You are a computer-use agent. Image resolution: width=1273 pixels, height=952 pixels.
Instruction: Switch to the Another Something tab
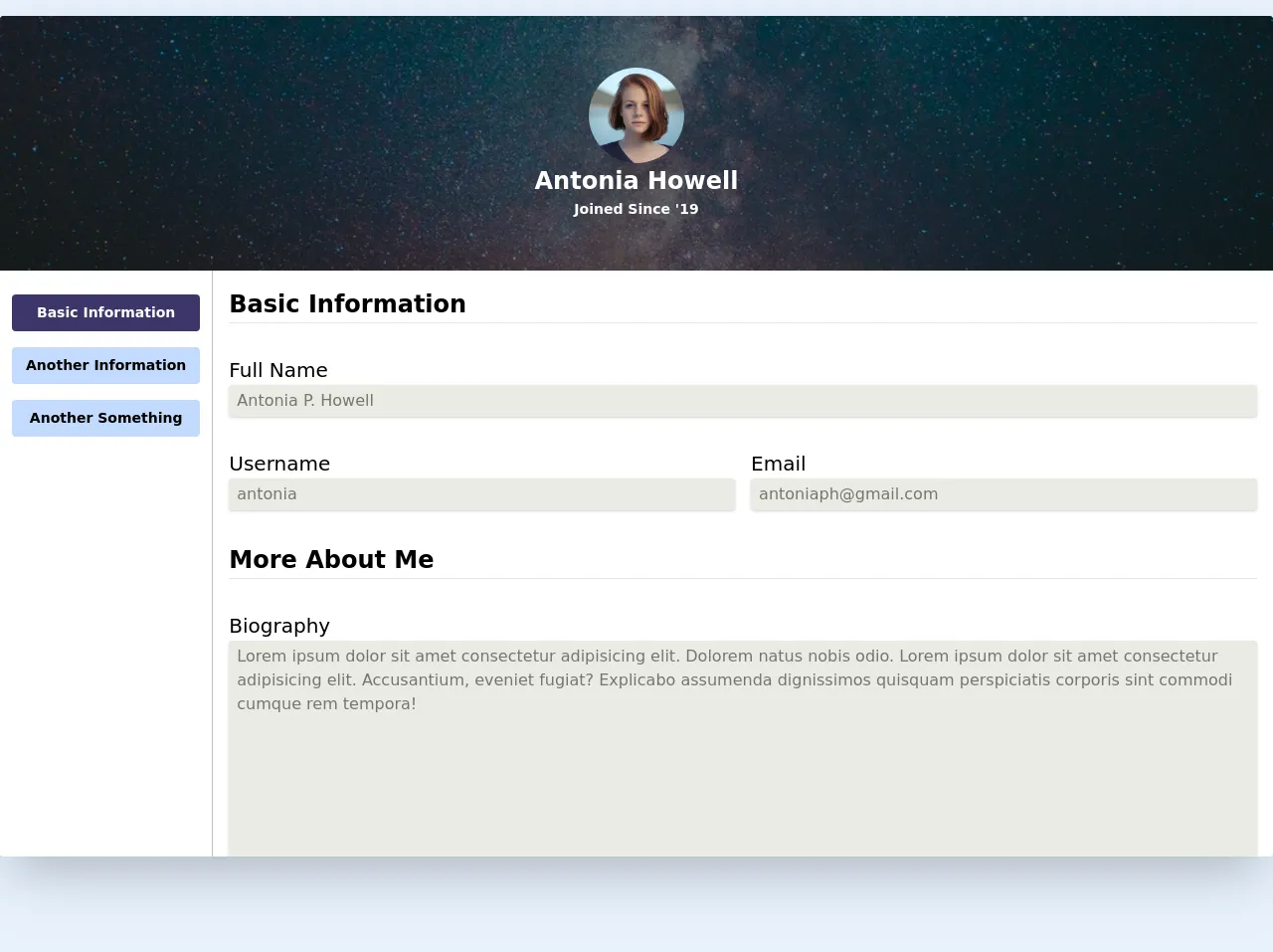(105, 418)
